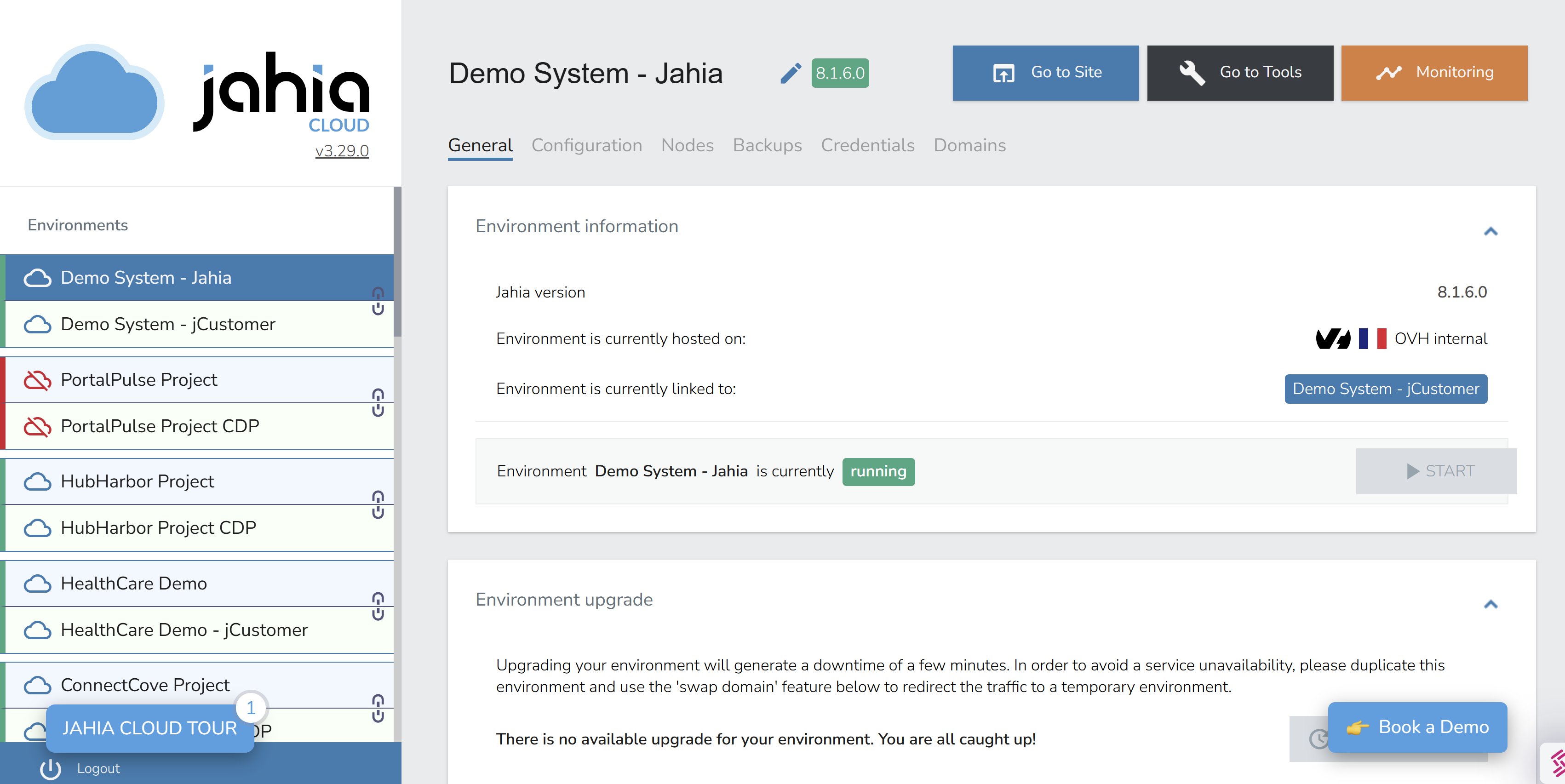Click the green 8.1.6.0 version badge
Viewport: 1565px width, 784px height.
[x=840, y=73]
